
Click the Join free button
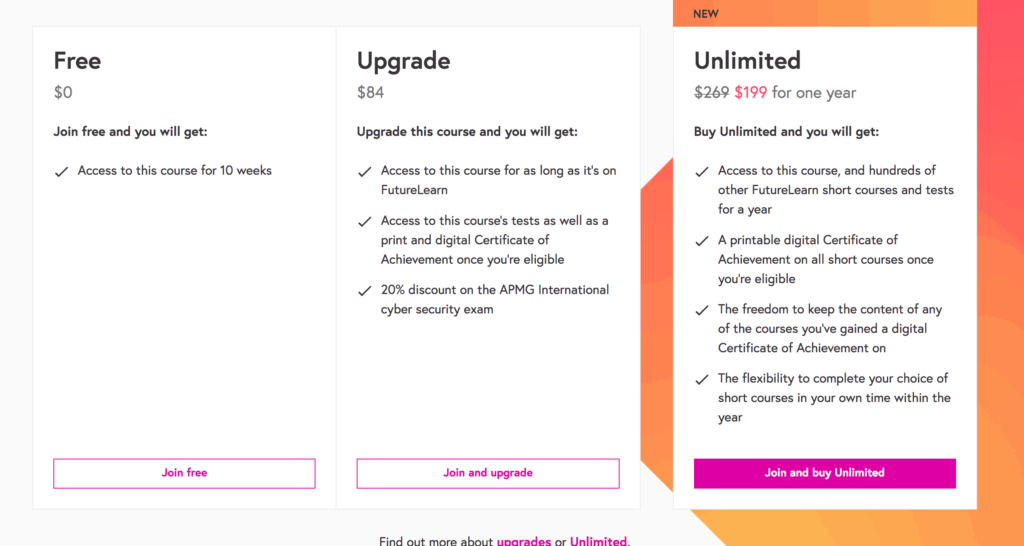pos(184,473)
